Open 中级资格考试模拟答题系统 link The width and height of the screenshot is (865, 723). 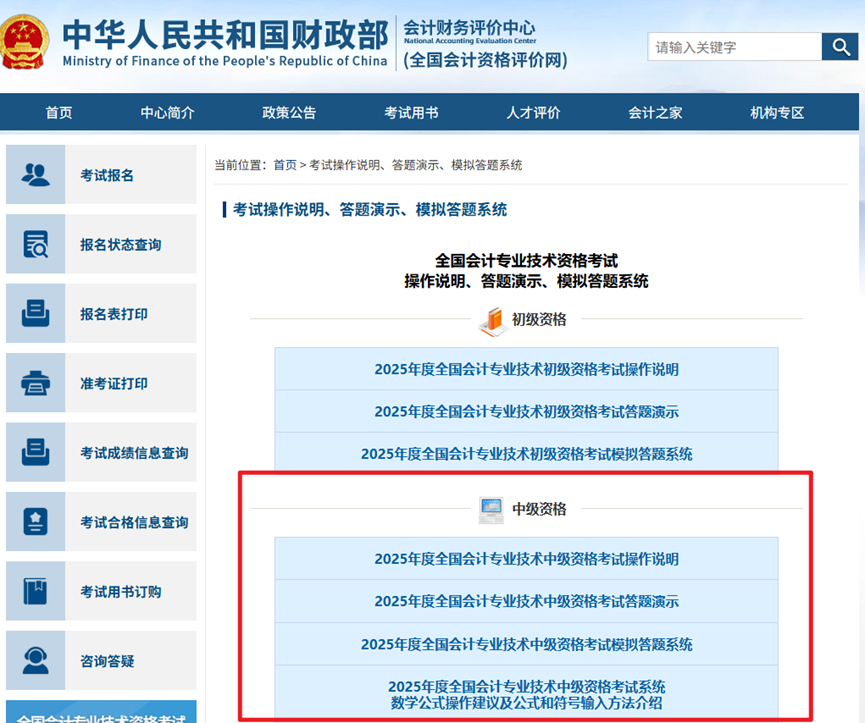click(x=526, y=644)
